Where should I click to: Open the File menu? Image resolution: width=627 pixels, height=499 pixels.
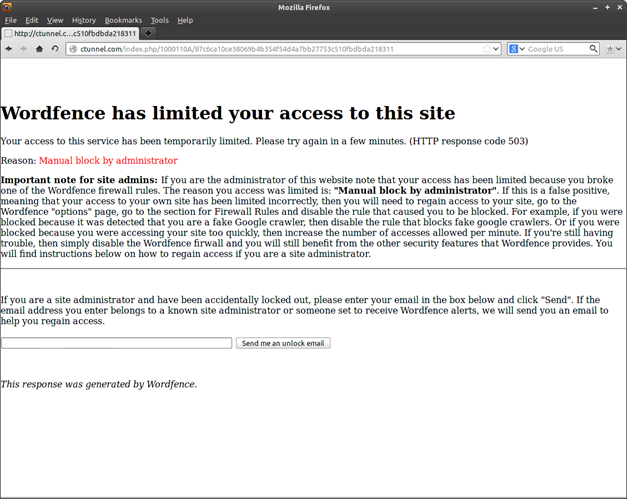click(11, 20)
